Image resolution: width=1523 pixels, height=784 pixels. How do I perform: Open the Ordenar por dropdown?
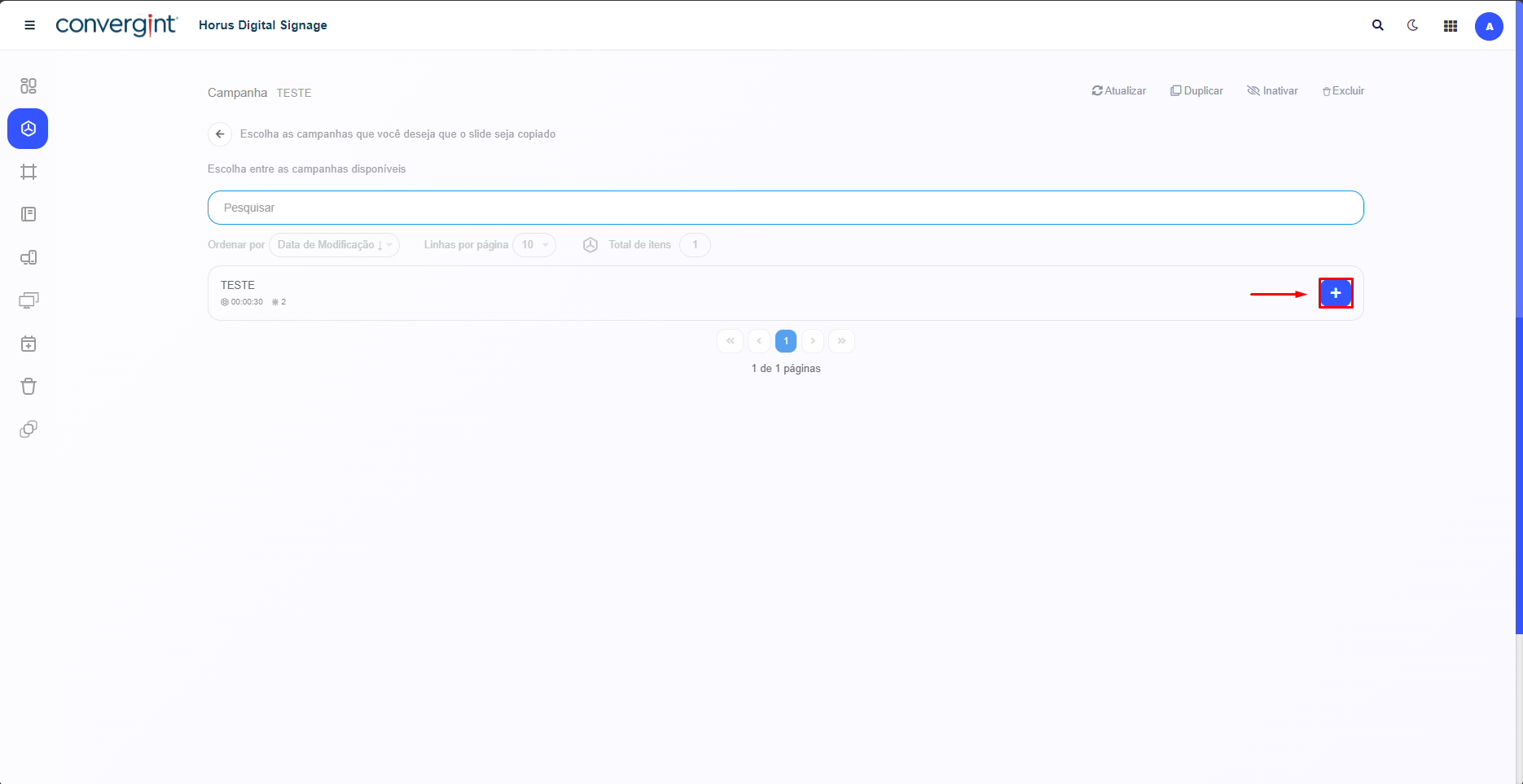click(x=334, y=245)
